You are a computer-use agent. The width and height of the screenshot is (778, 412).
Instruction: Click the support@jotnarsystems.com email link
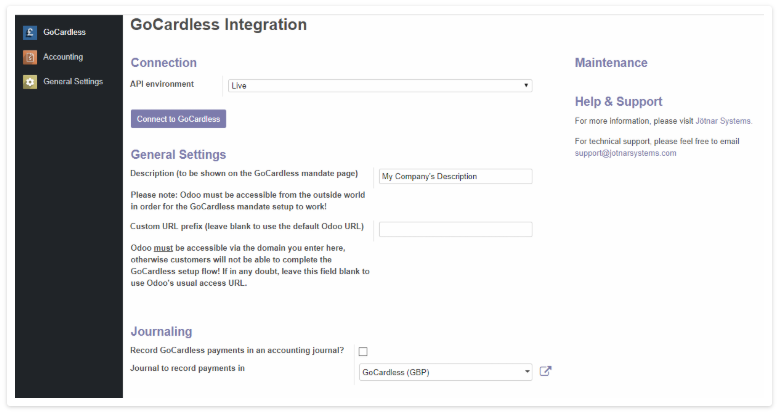click(x=625, y=153)
